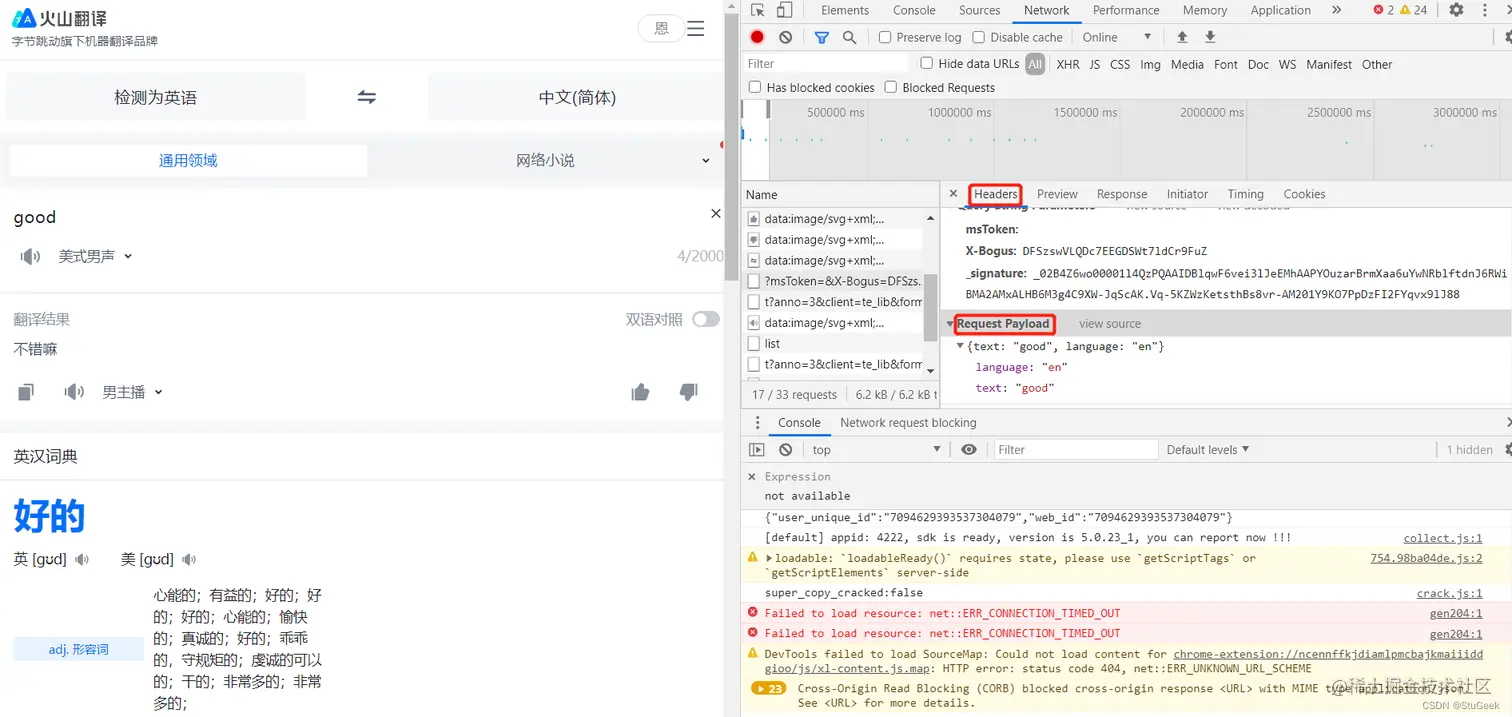Screen dimensions: 1512x717
Task: Open the hamburger menu on the translate page
Action: [x=696, y=29]
